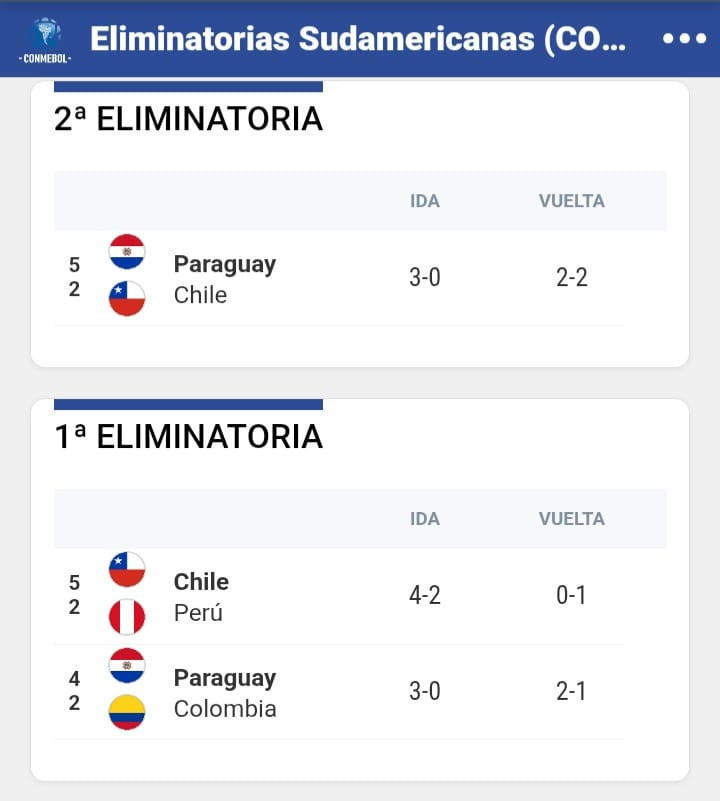View the 4-2 ida match Chile–Perú
Viewport: 720px width, 801px height.
point(424,596)
